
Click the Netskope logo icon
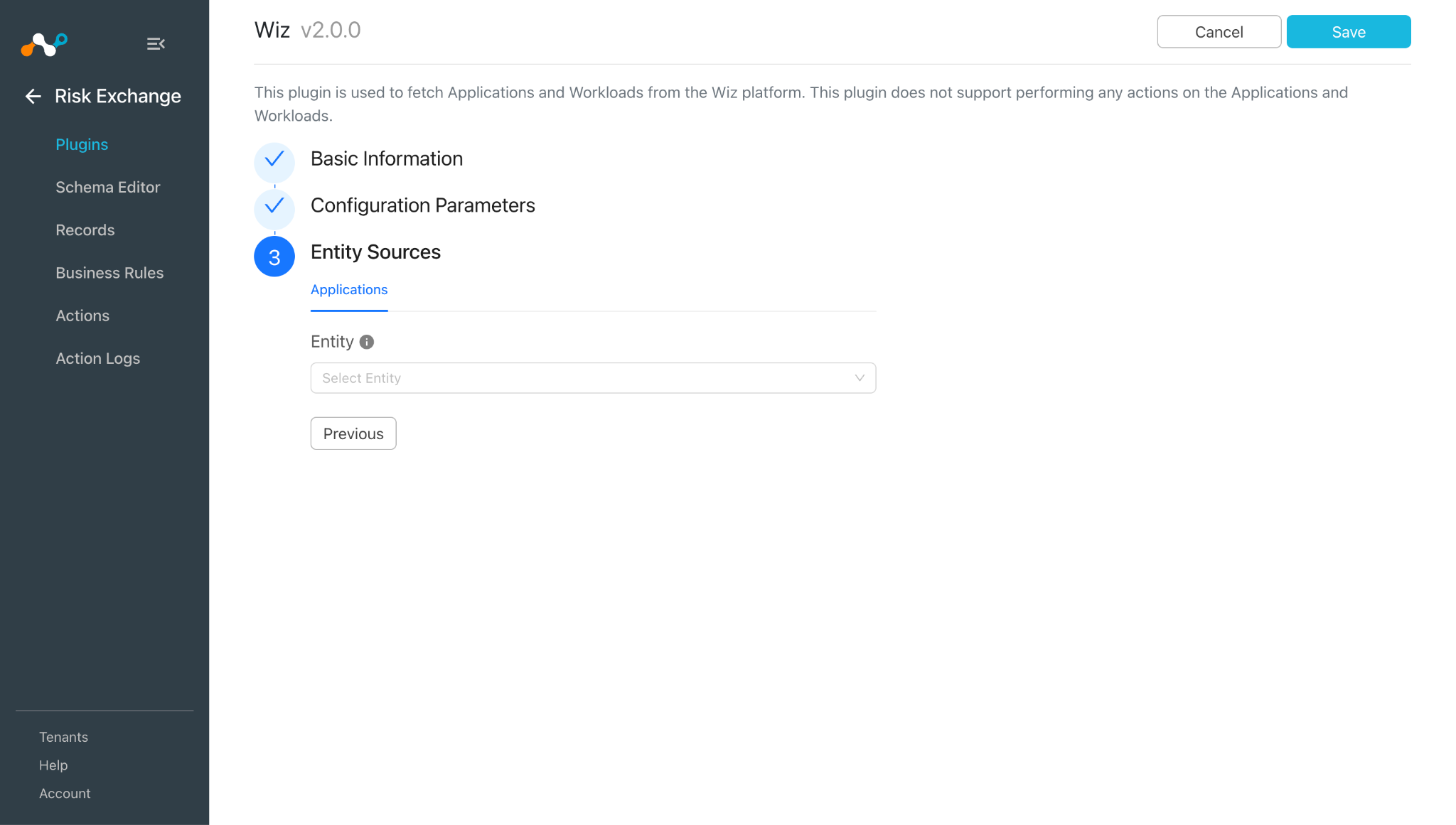pyautogui.click(x=44, y=44)
